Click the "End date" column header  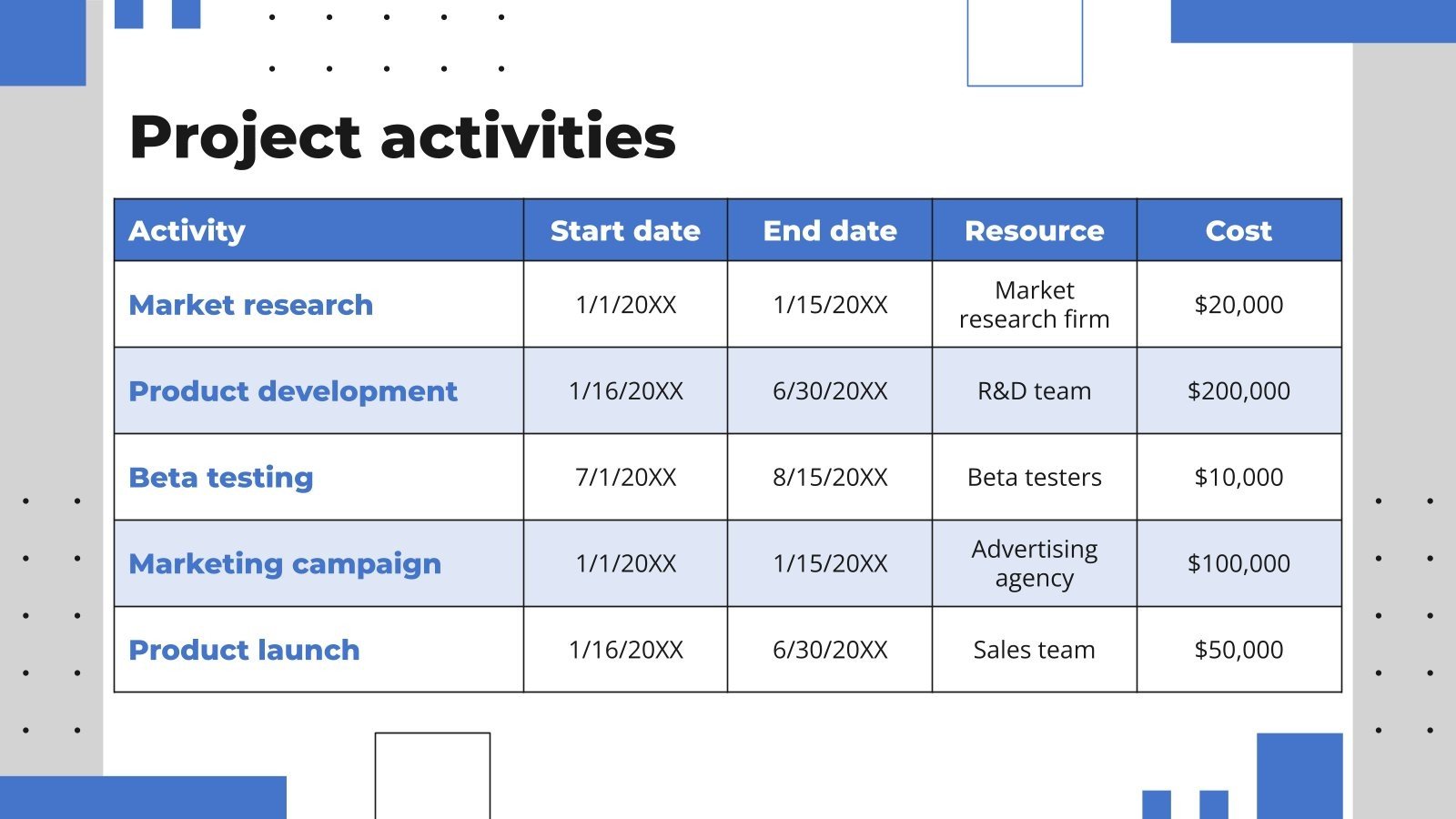(829, 230)
